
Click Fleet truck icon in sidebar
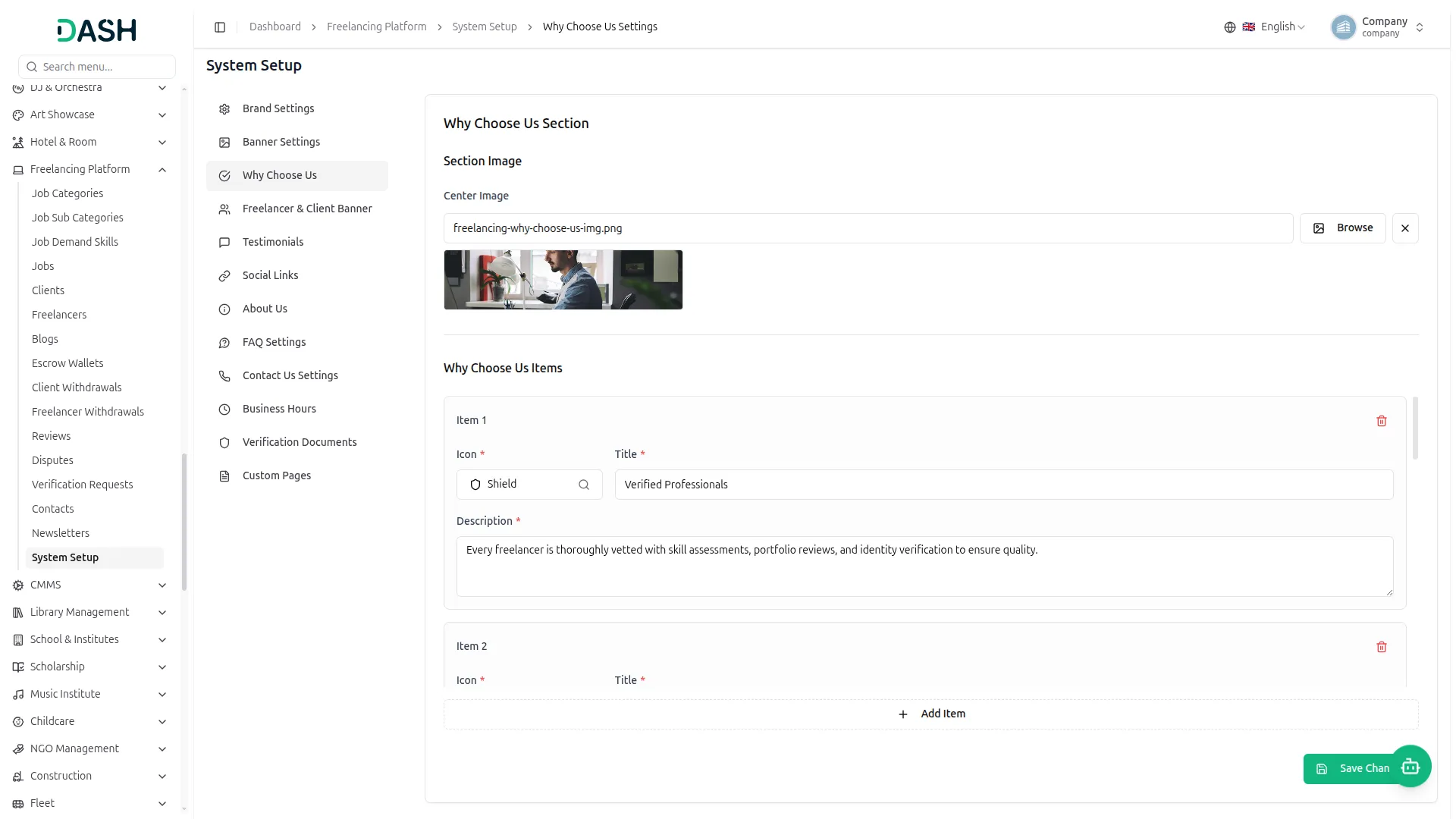coord(18,804)
